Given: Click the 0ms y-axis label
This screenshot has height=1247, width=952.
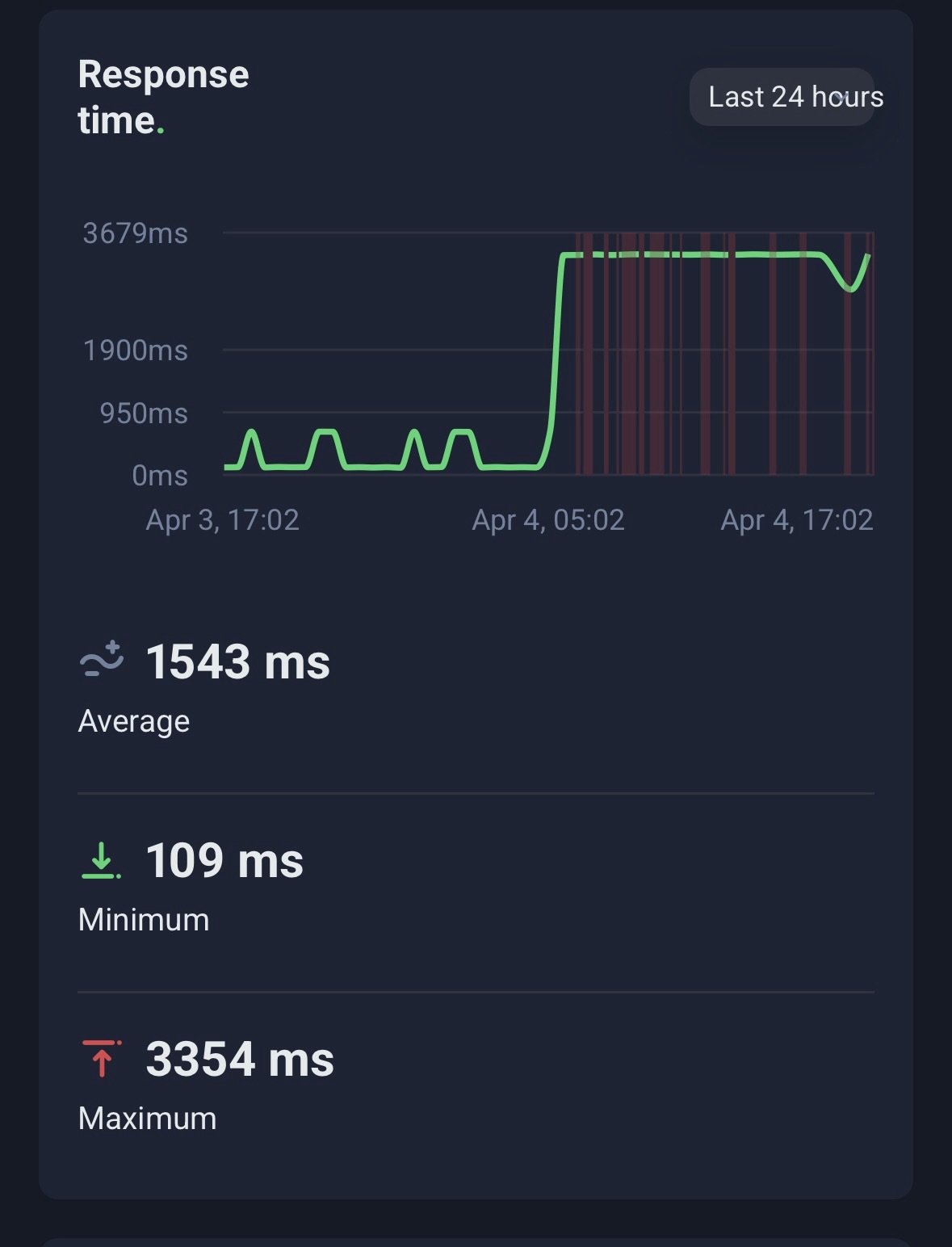Looking at the screenshot, I should tap(159, 476).
